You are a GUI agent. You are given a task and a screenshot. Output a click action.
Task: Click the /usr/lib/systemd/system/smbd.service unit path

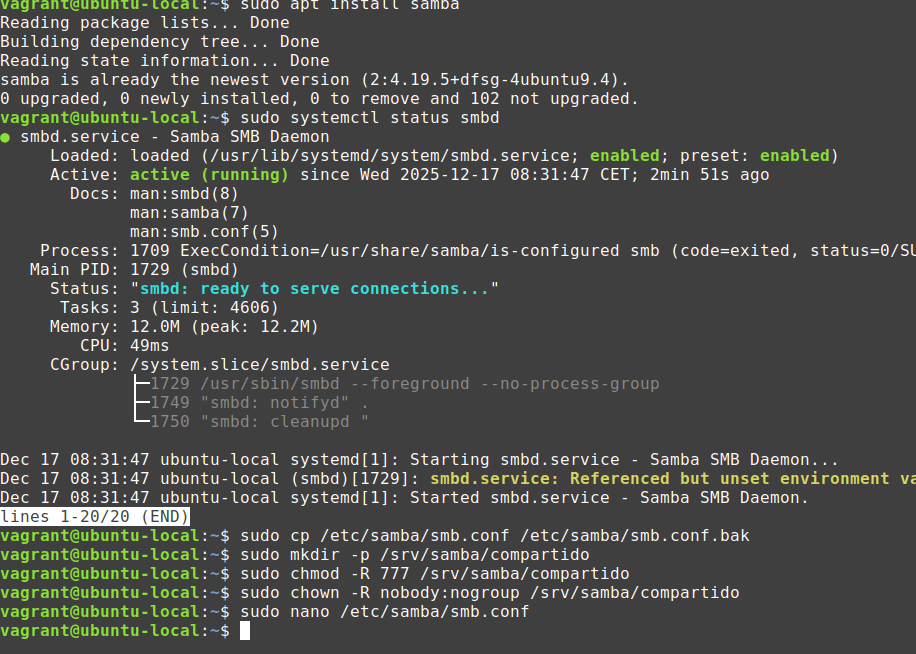click(x=385, y=156)
